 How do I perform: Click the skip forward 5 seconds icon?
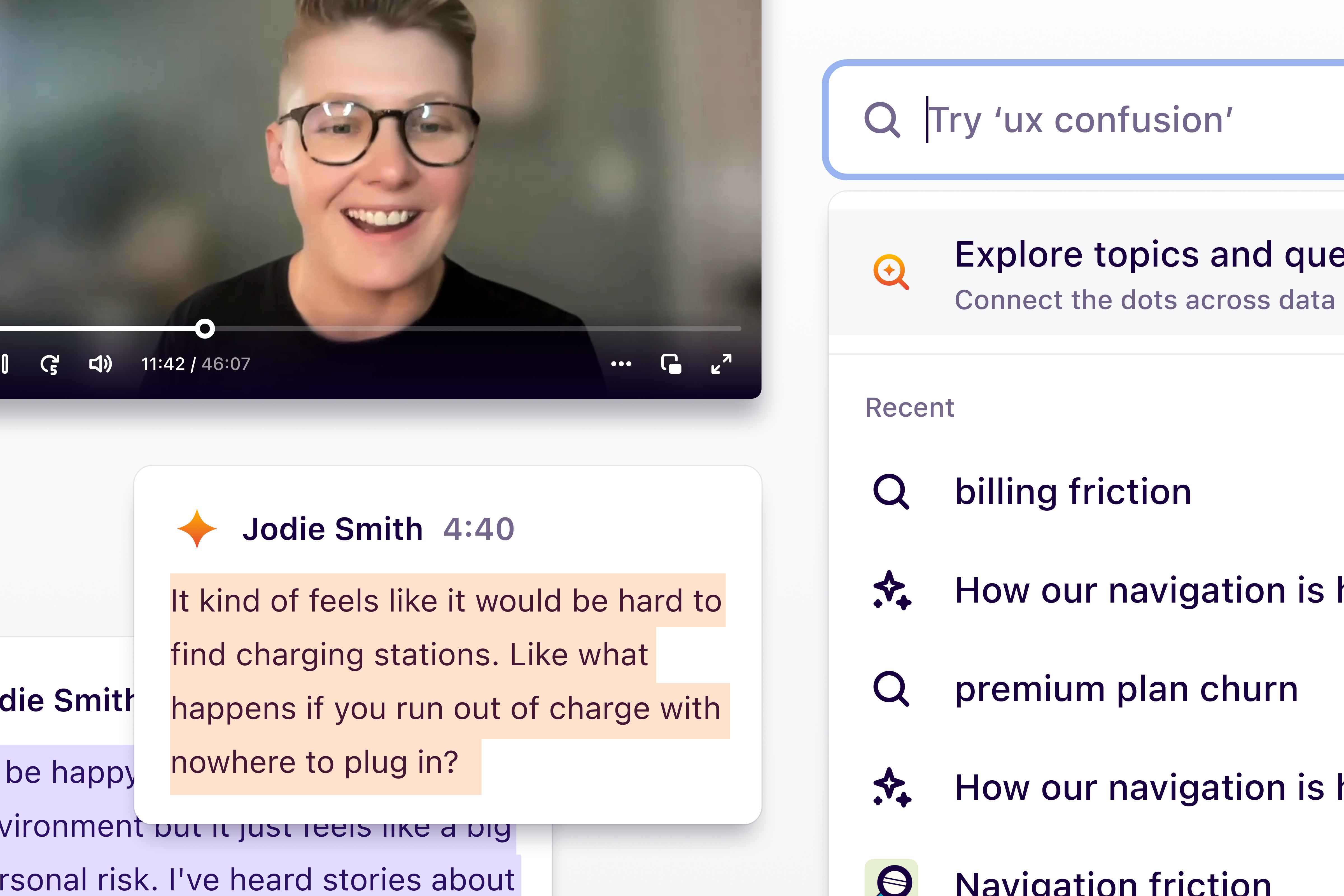click(x=50, y=364)
